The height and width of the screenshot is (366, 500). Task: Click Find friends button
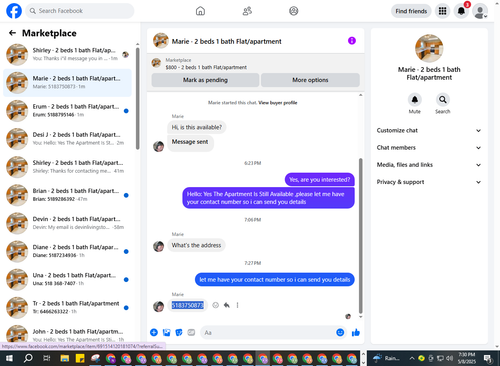411,11
